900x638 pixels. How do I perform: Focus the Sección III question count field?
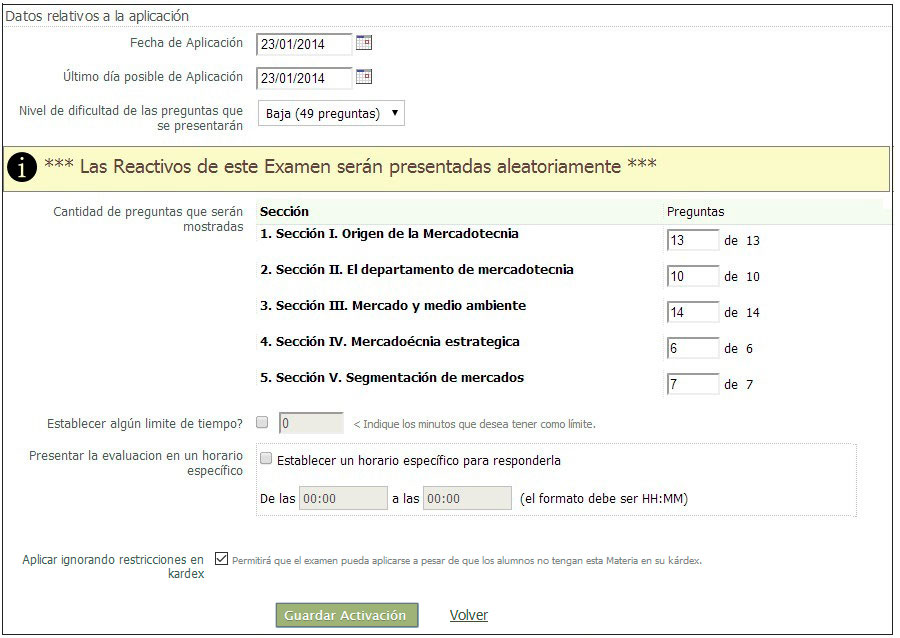tap(692, 312)
